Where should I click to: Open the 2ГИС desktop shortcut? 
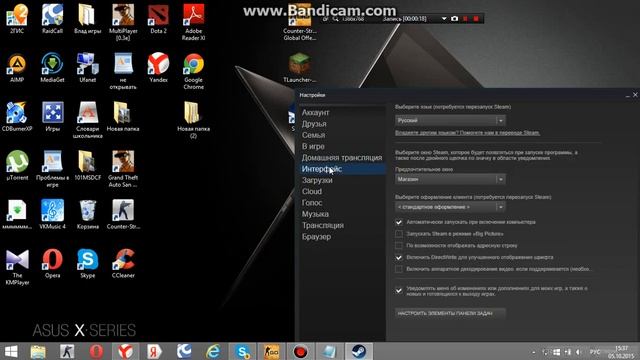tap(17, 19)
